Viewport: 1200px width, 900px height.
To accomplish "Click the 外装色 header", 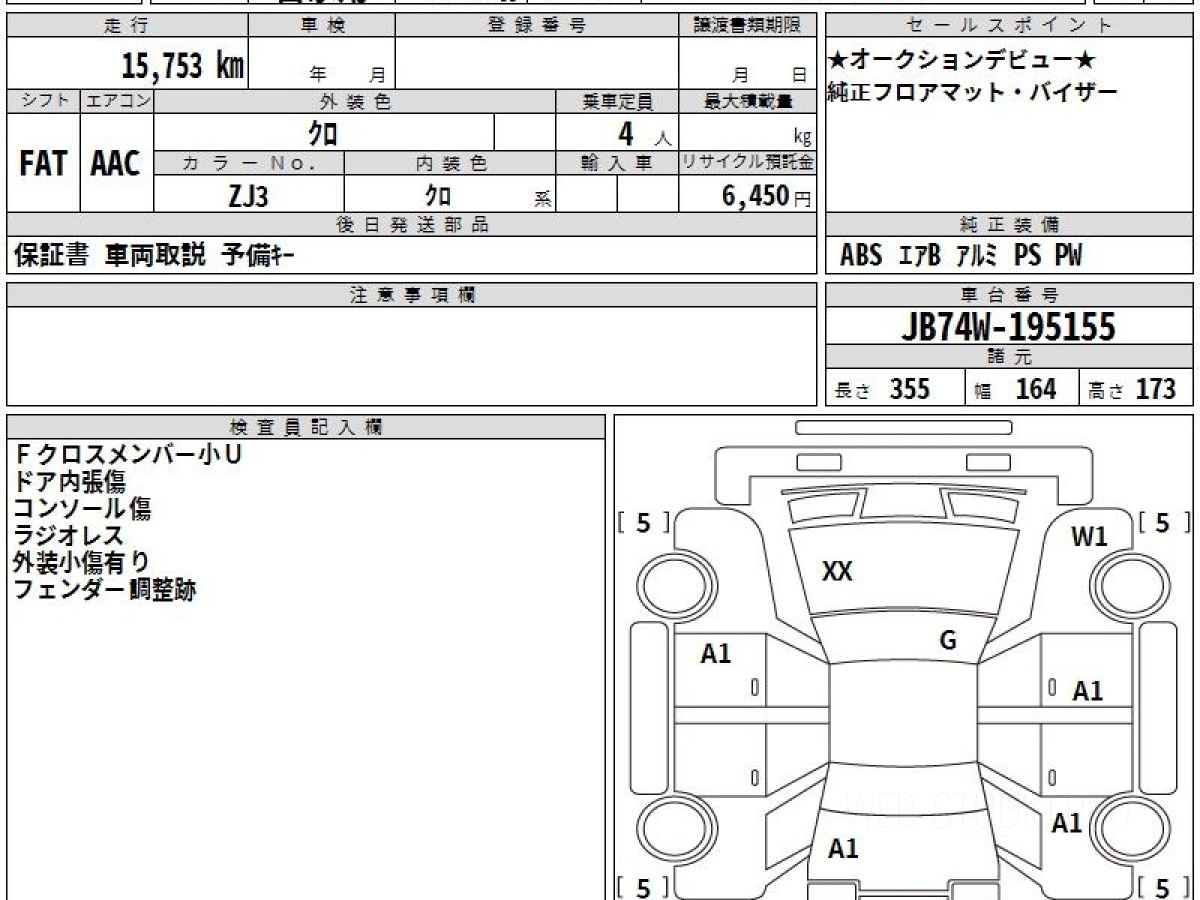I will 355,101.
